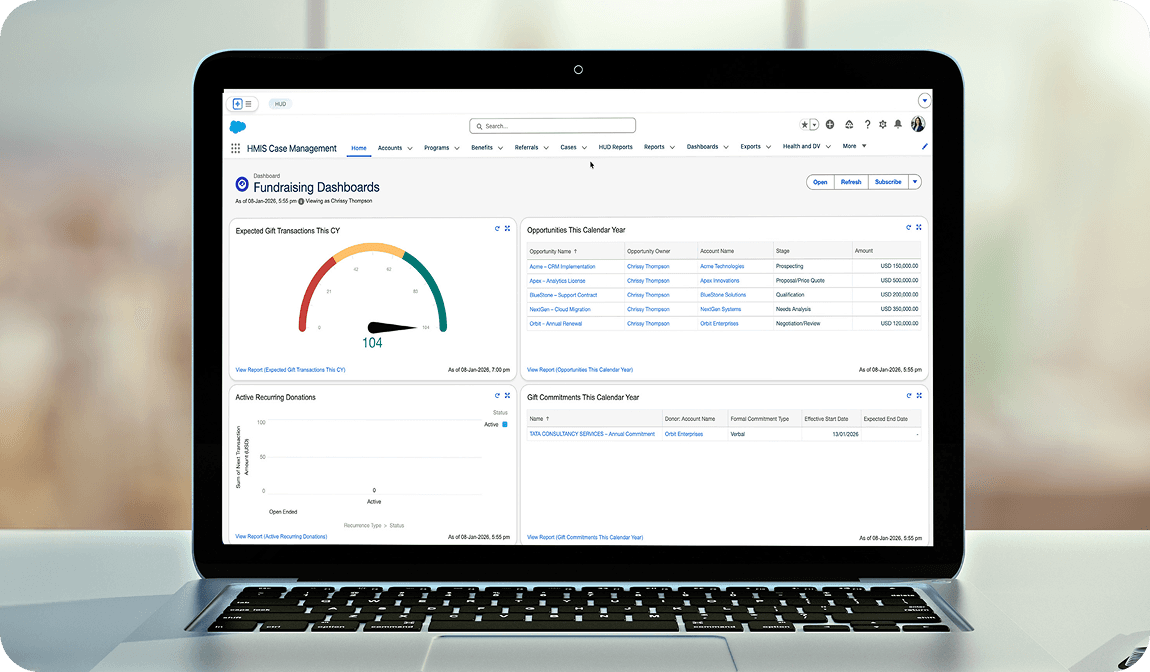Image resolution: width=1150 pixels, height=672 pixels.
Task: Expand the Cases tab chevron
Action: click(x=584, y=147)
